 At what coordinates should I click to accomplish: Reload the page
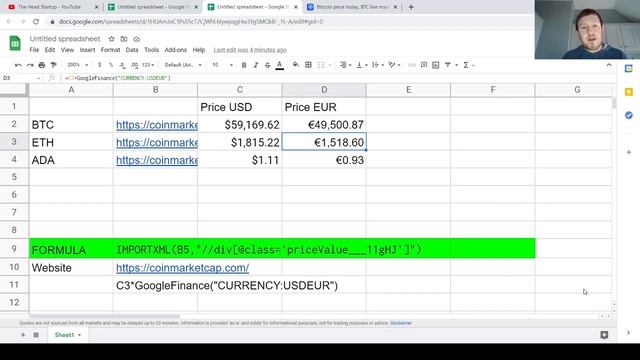[x=36, y=22]
